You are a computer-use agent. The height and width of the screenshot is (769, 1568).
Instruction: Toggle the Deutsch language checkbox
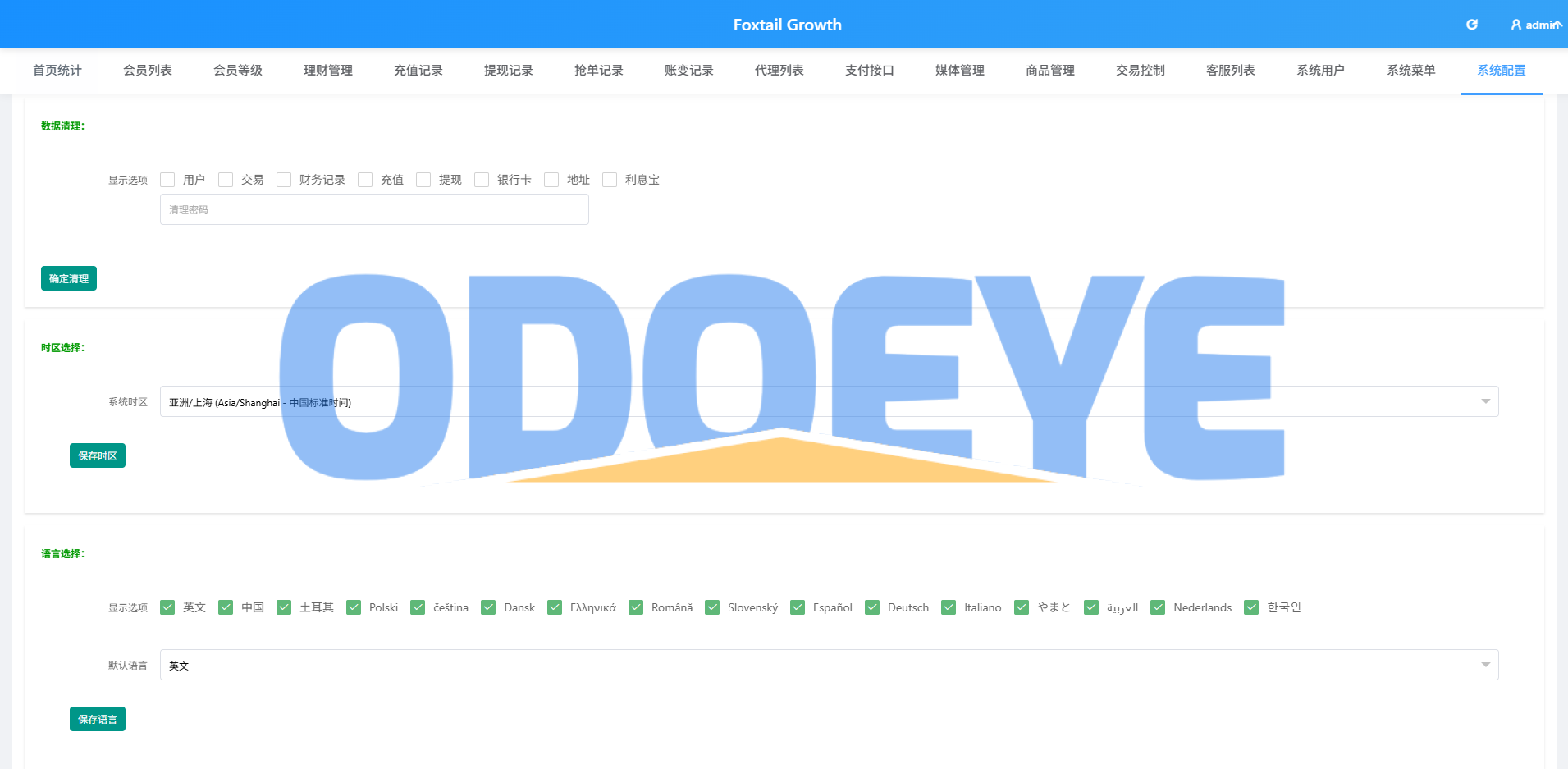click(x=872, y=607)
